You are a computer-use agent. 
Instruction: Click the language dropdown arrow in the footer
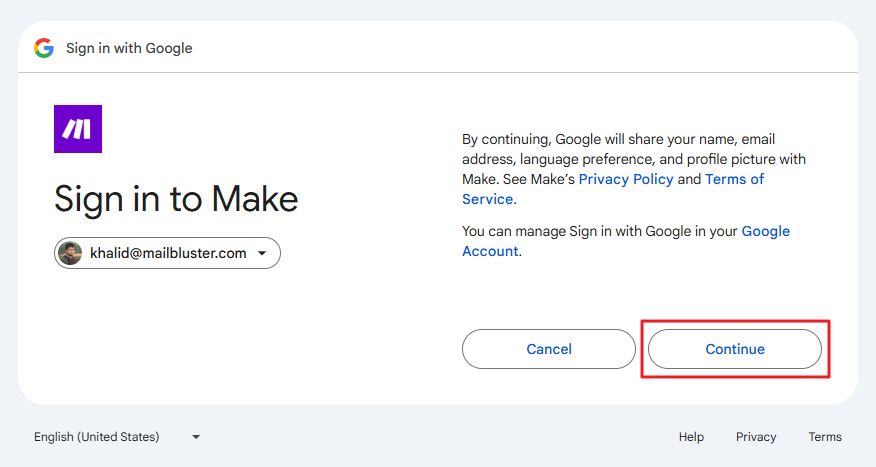196,437
